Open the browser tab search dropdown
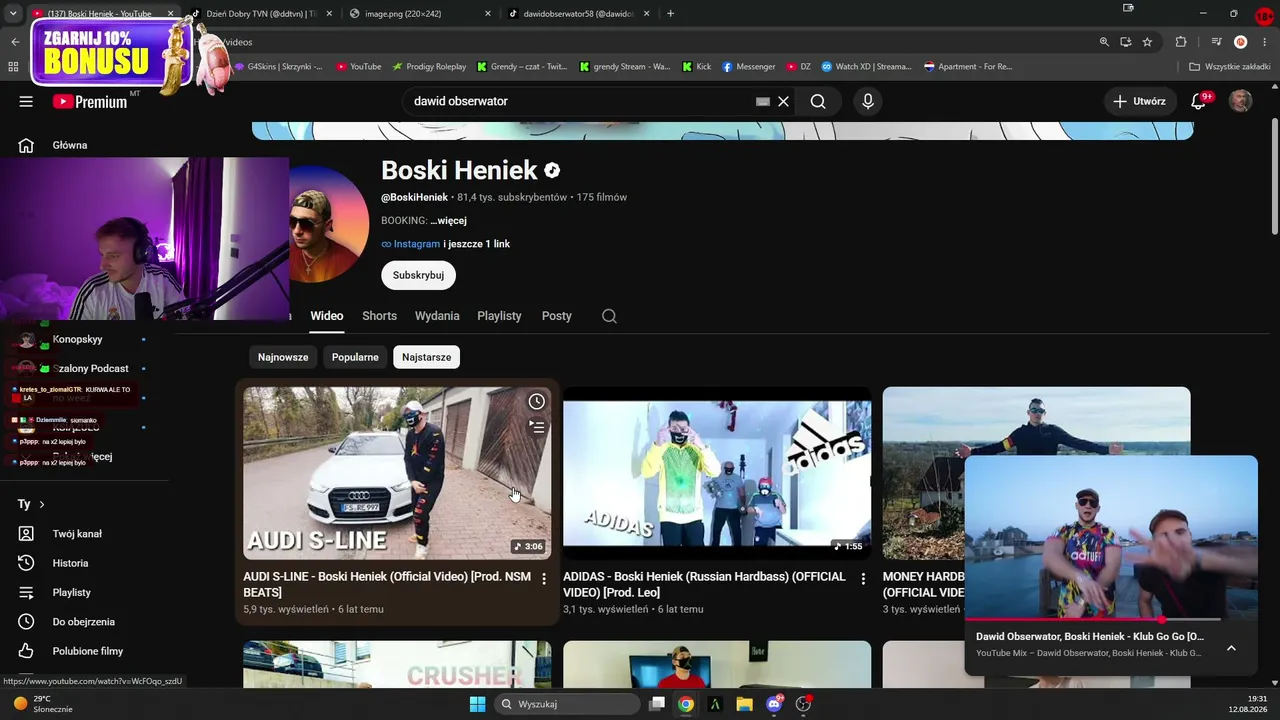1280x720 pixels. 14,14
